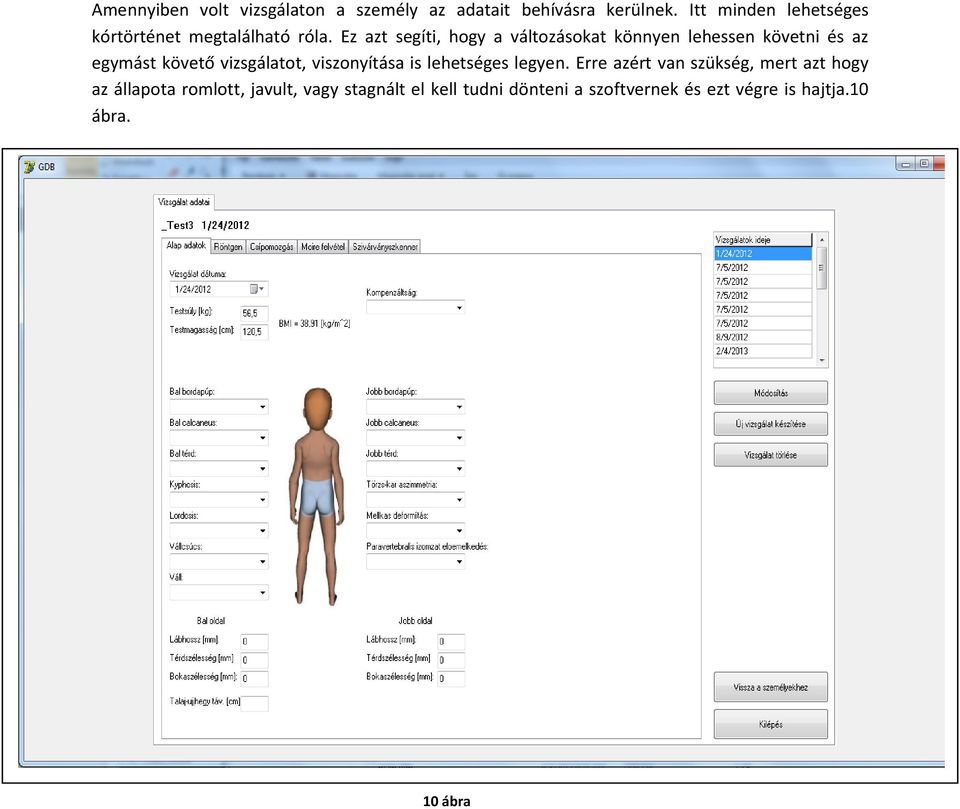960x809 pixels.
Task: Click the Testmagasság [cm] input field
Action: [254, 332]
